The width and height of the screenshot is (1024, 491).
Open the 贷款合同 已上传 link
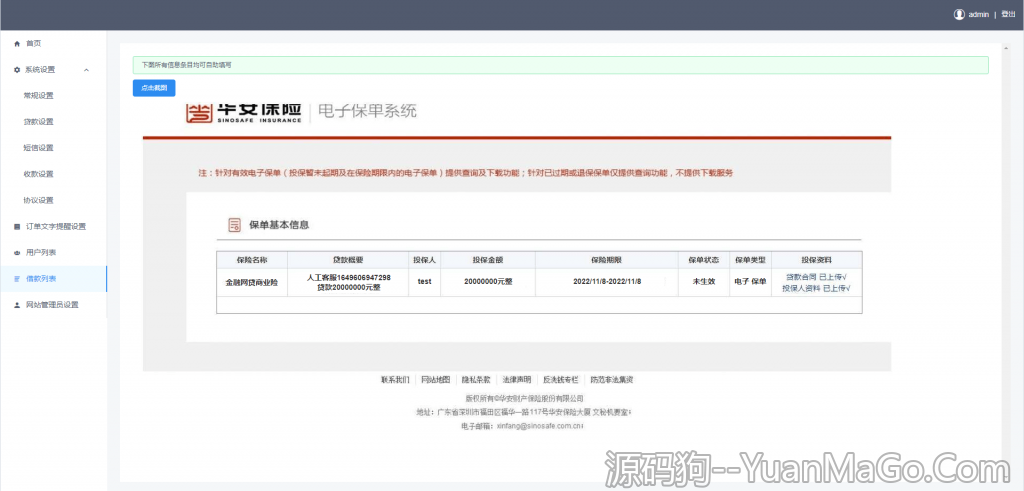[816, 277]
